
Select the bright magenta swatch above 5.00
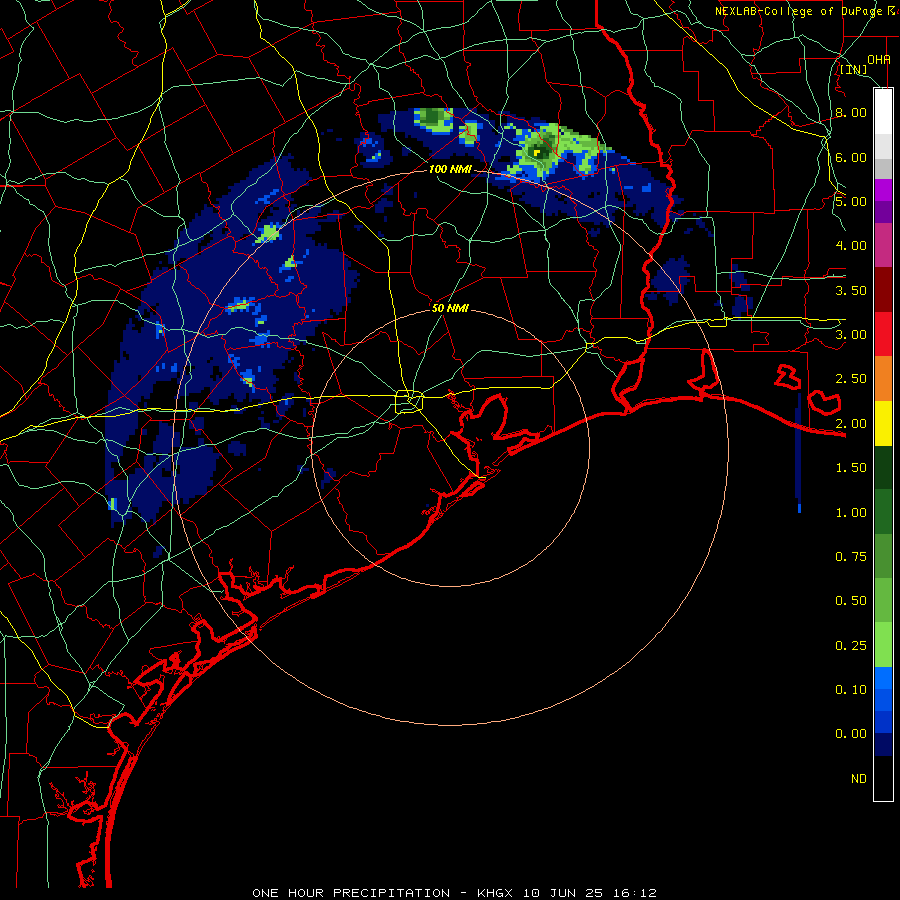click(x=883, y=189)
